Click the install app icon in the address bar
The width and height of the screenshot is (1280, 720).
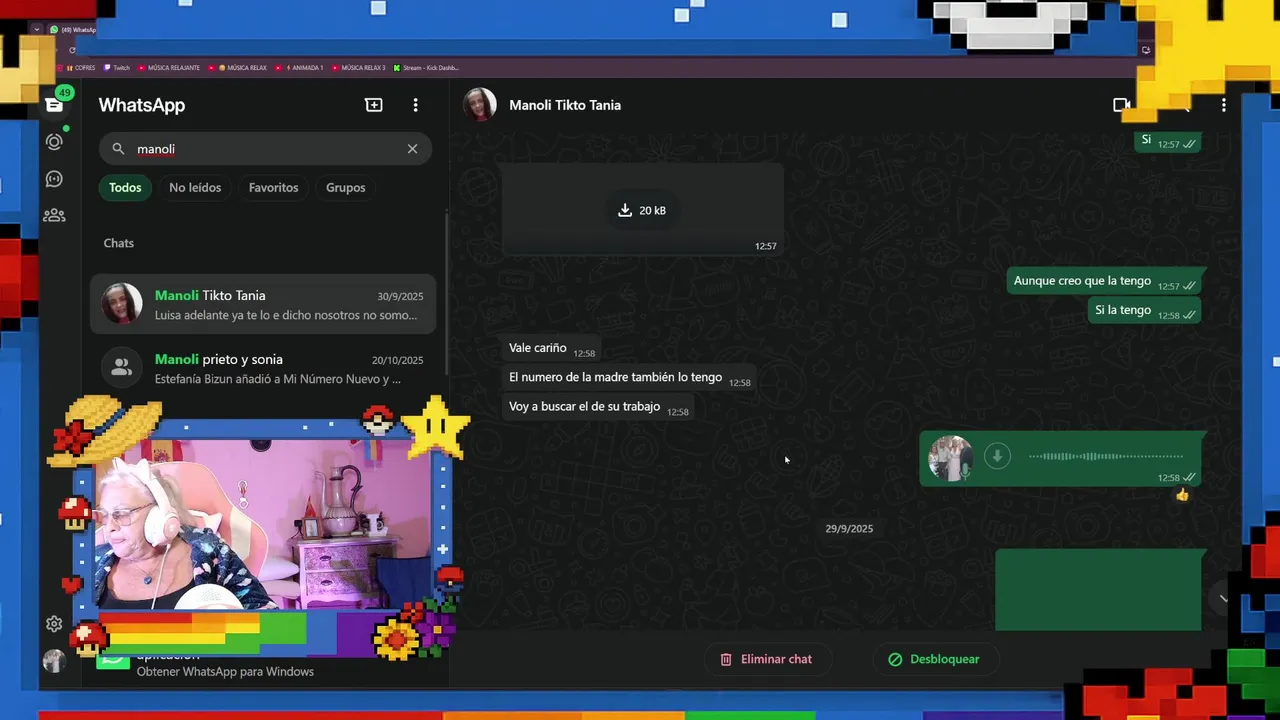tap(1146, 49)
